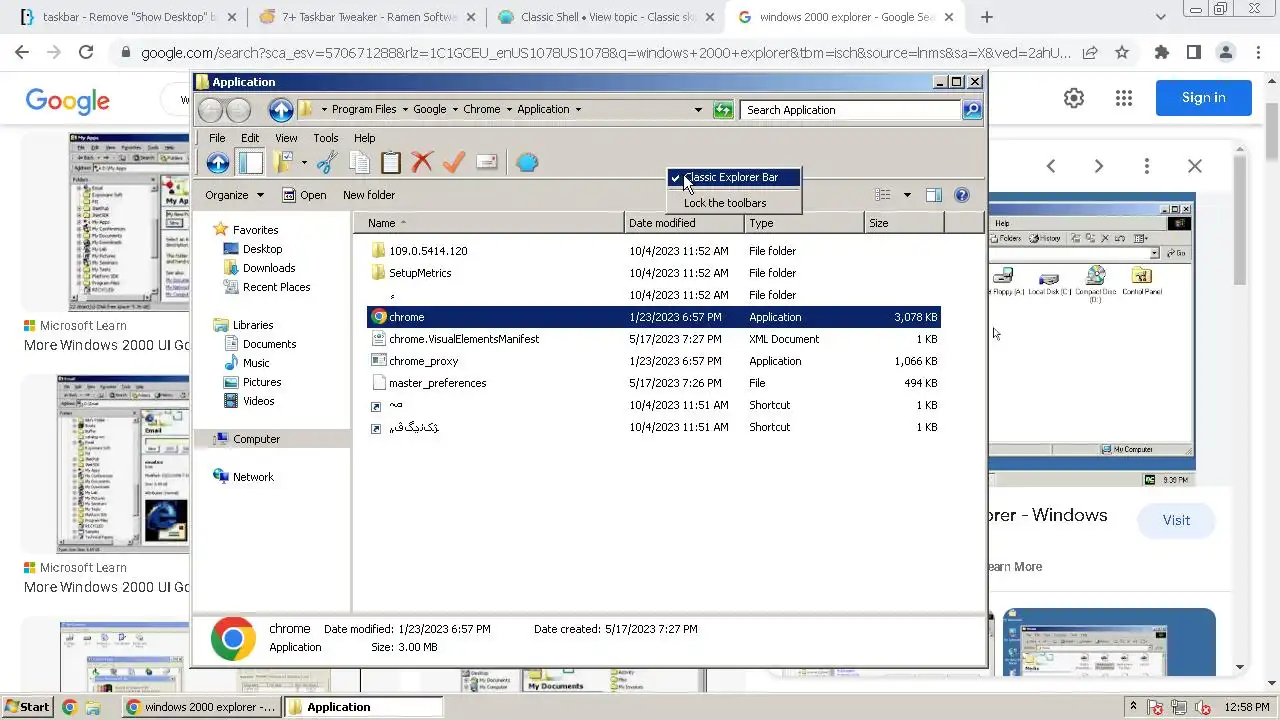Screen dimensions: 1280x720
Task: Reload the Chrome page
Action: point(86,52)
